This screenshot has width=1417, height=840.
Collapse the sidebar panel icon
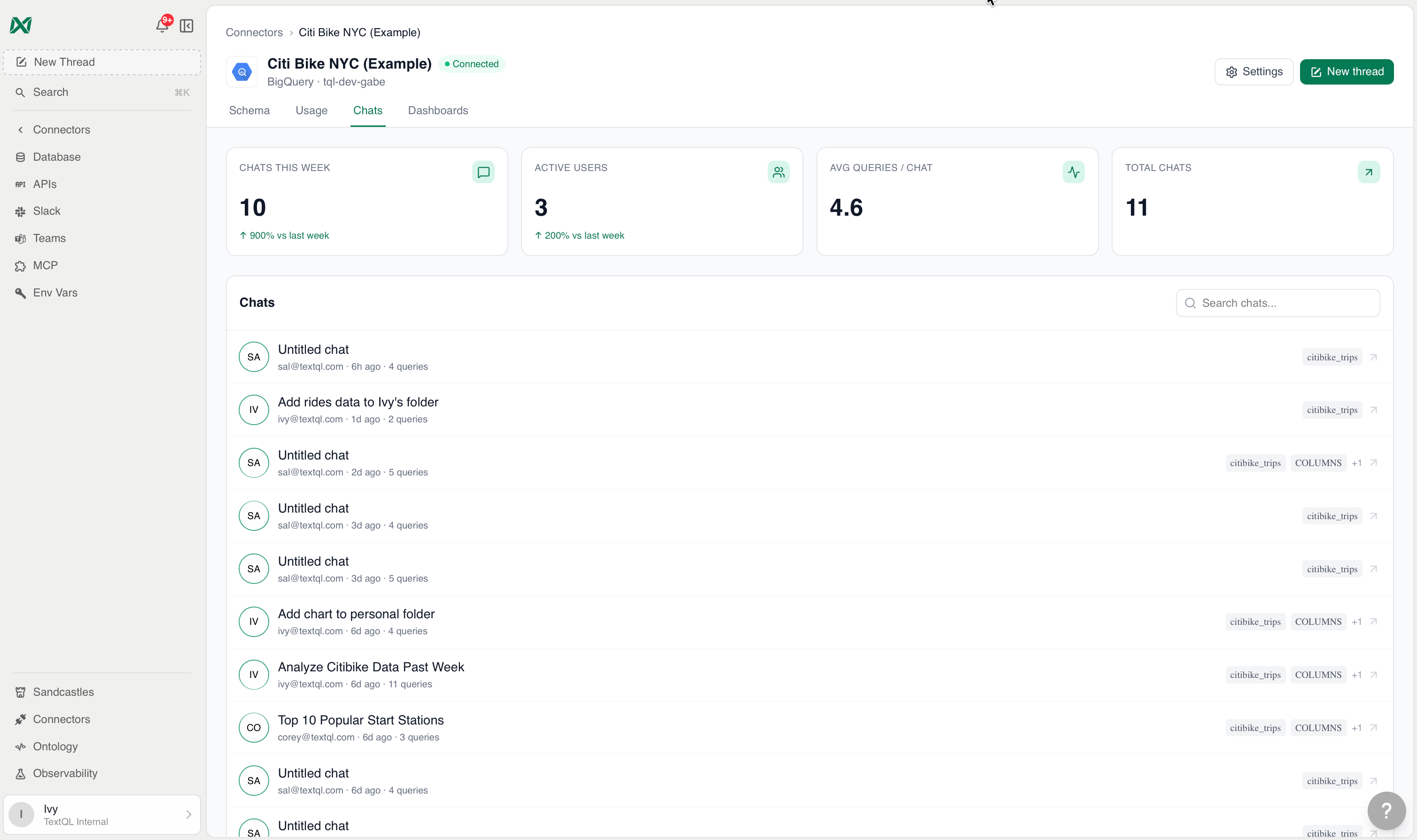tap(186, 26)
